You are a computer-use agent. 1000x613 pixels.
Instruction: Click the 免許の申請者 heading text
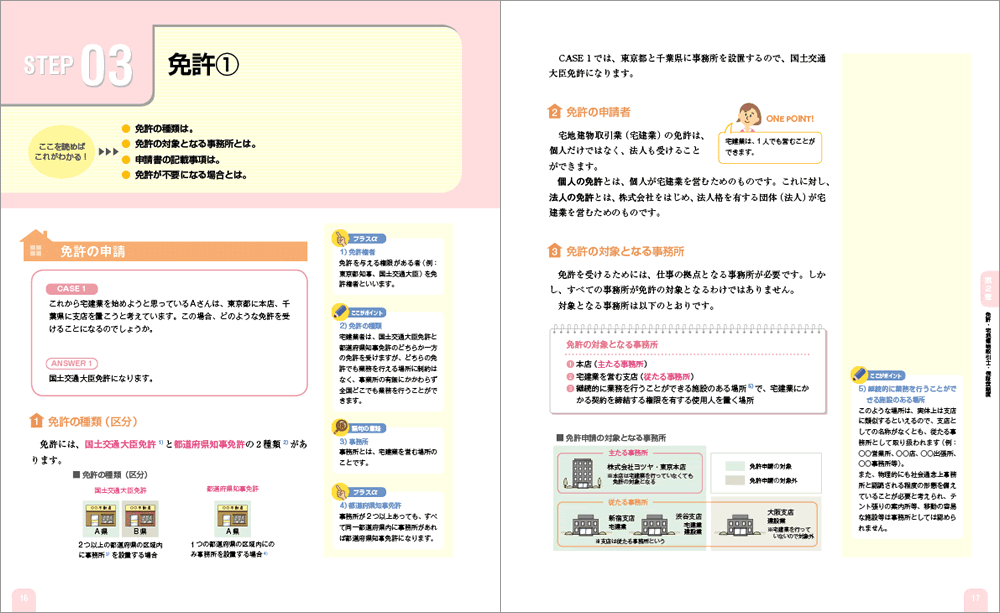click(598, 112)
